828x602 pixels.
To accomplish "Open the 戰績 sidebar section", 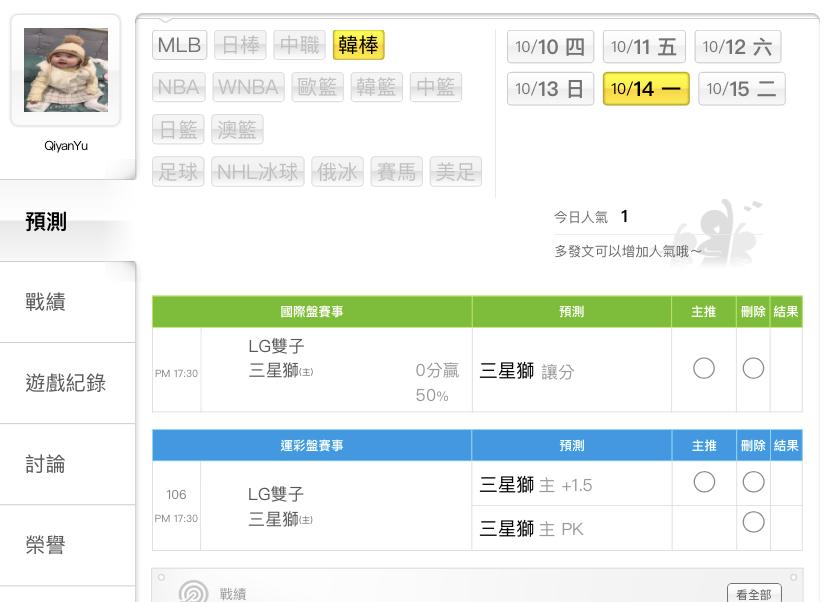I will (x=47, y=302).
